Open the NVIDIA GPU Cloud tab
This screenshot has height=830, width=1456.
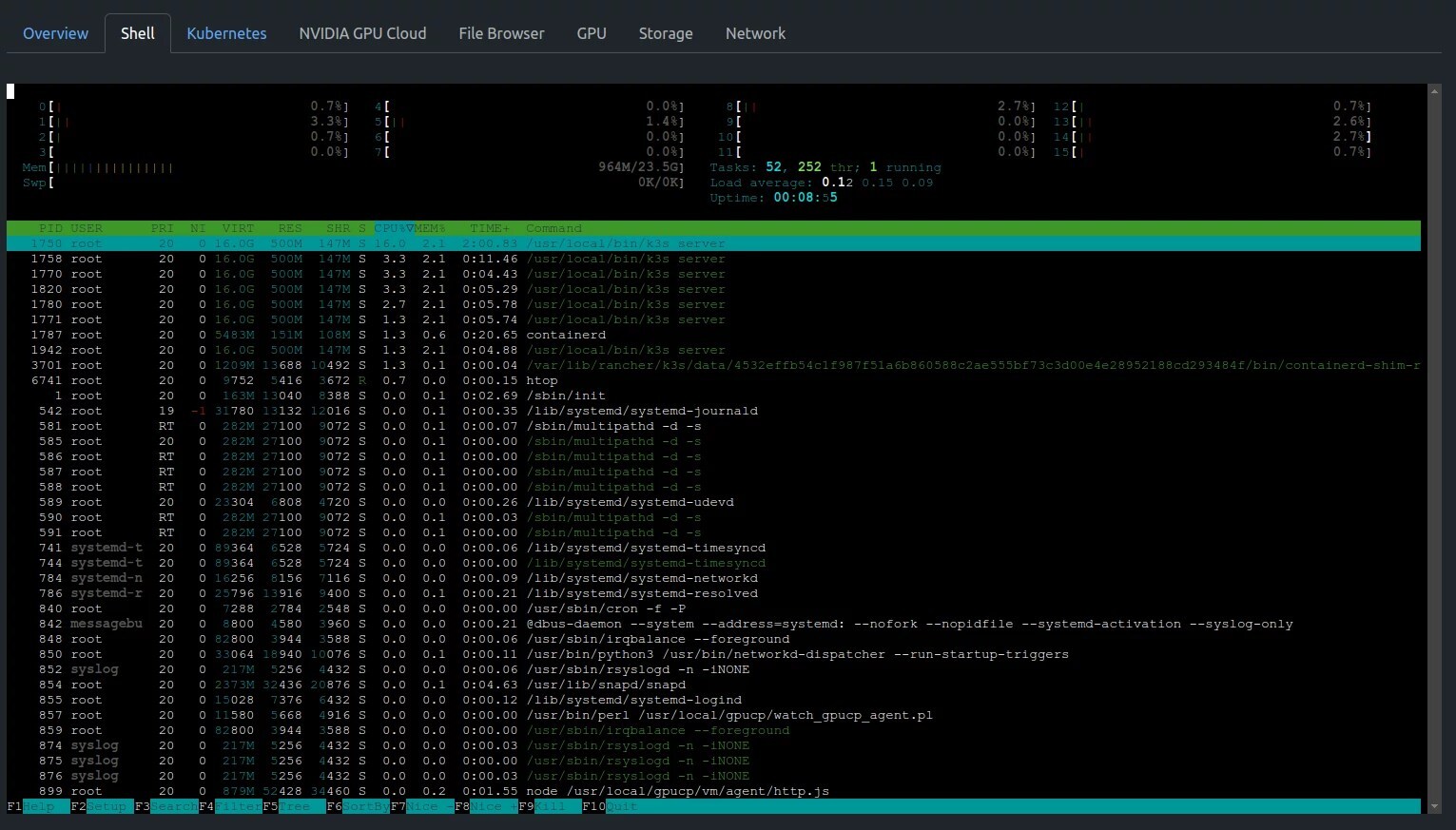362,33
